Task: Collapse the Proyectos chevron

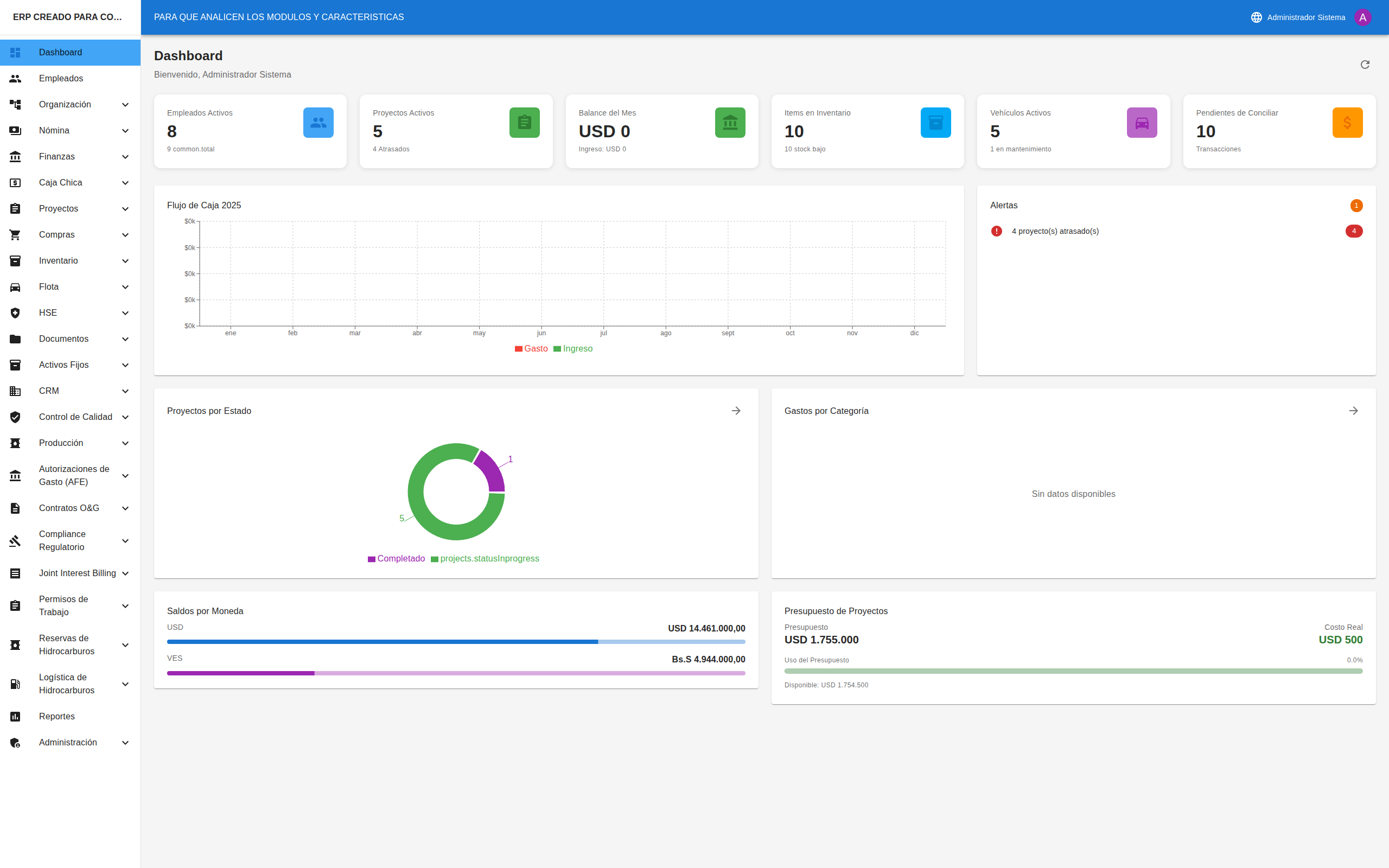Action: (125, 208)
